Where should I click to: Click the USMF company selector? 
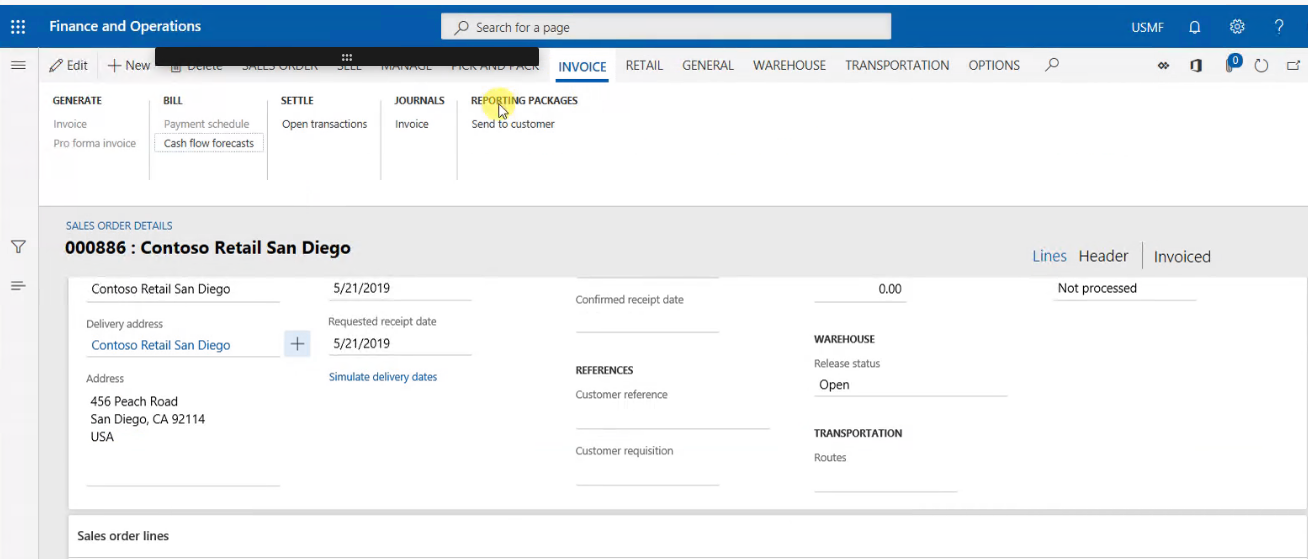(1147, 28)
